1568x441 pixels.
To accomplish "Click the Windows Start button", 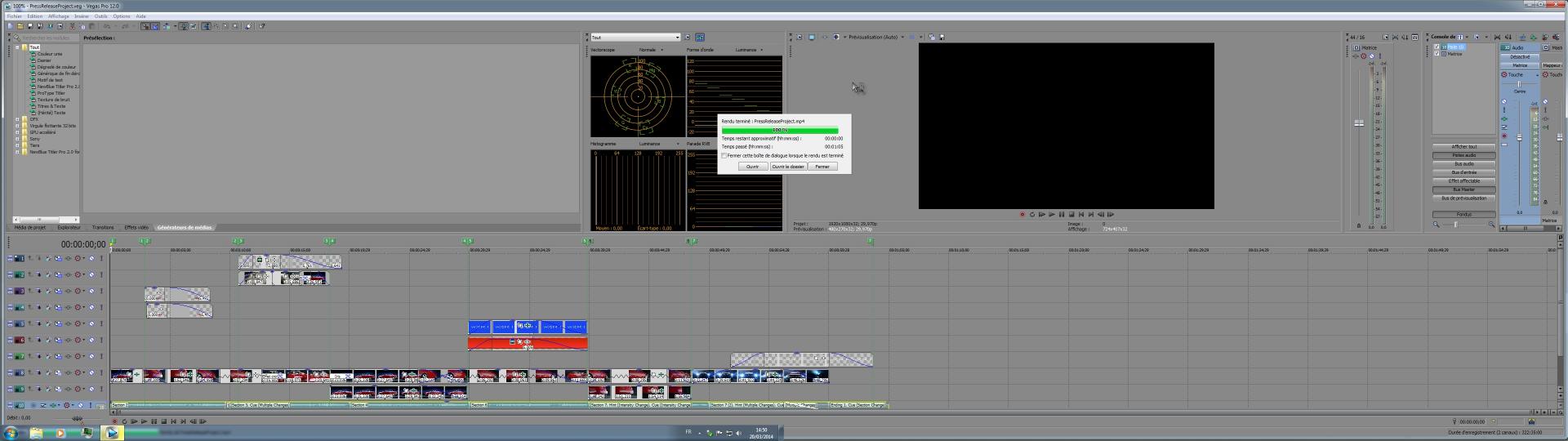I will coord(11,433).
